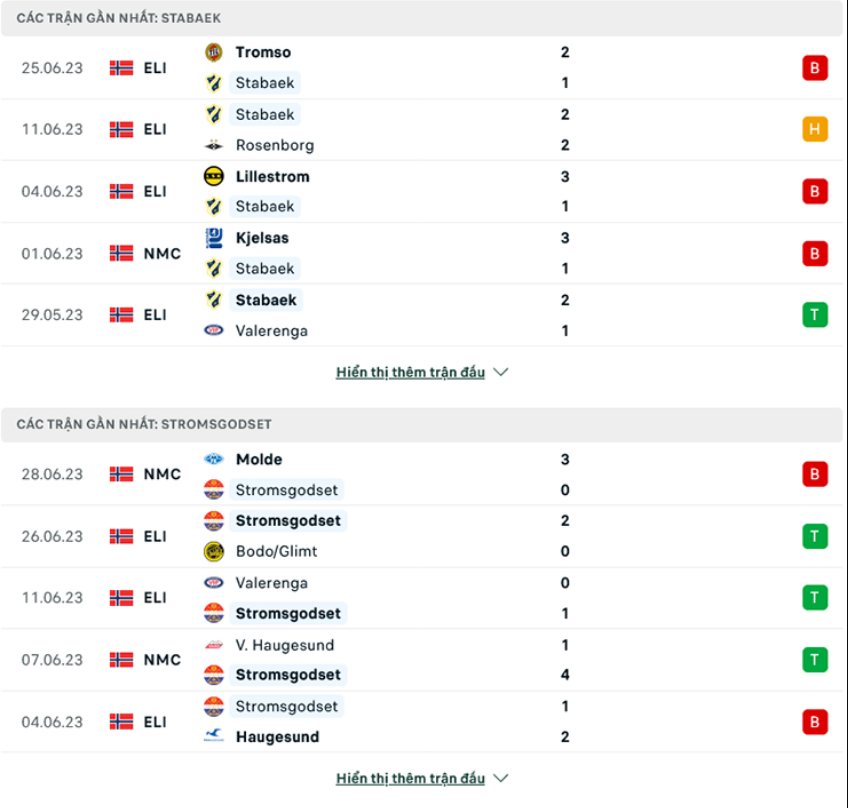Click the Bodo/Glimt club badge
This screenshot has height=808, width=848.
214,551
